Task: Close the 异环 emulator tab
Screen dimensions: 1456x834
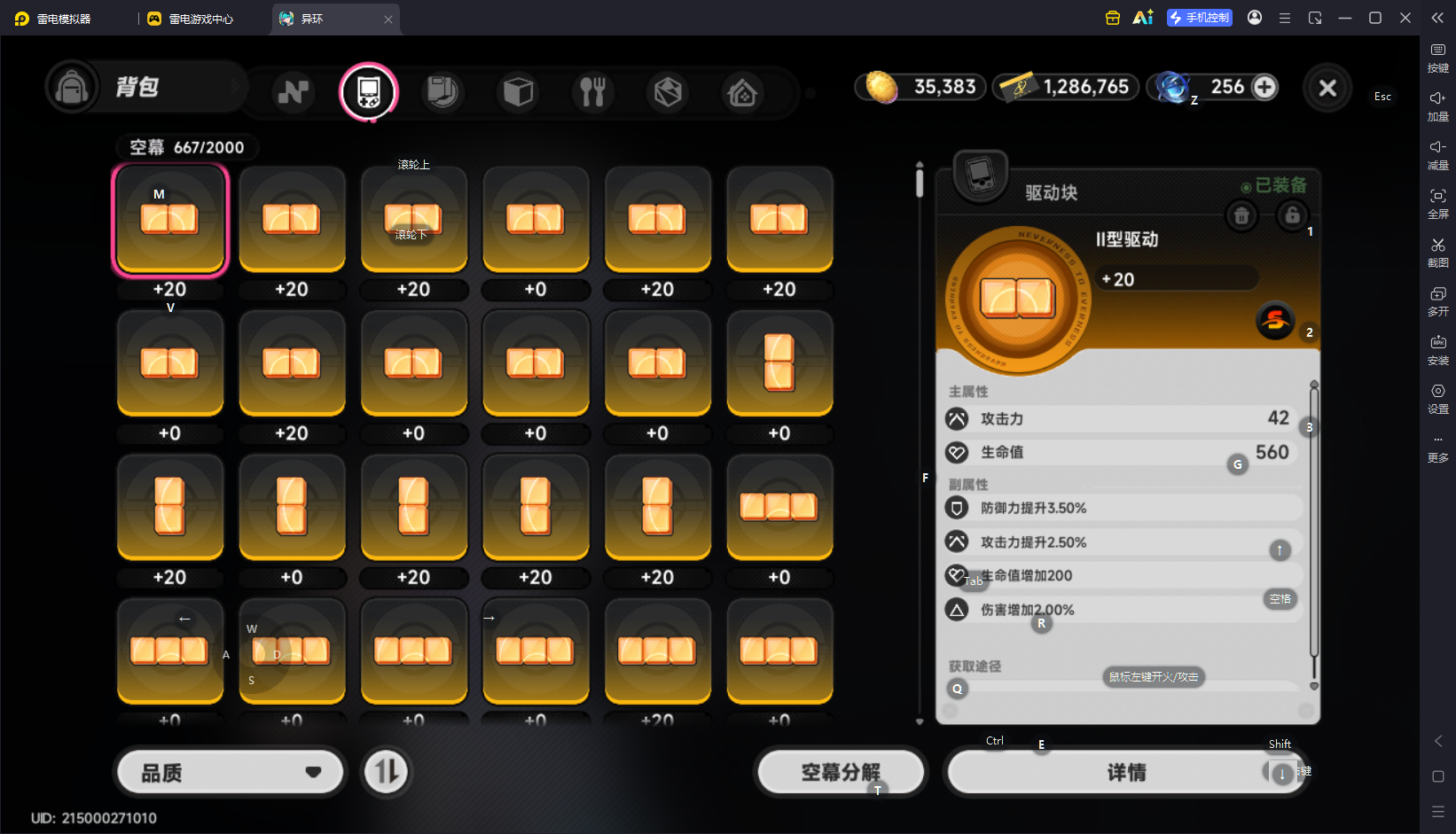Action: click(x=388, y=19)
